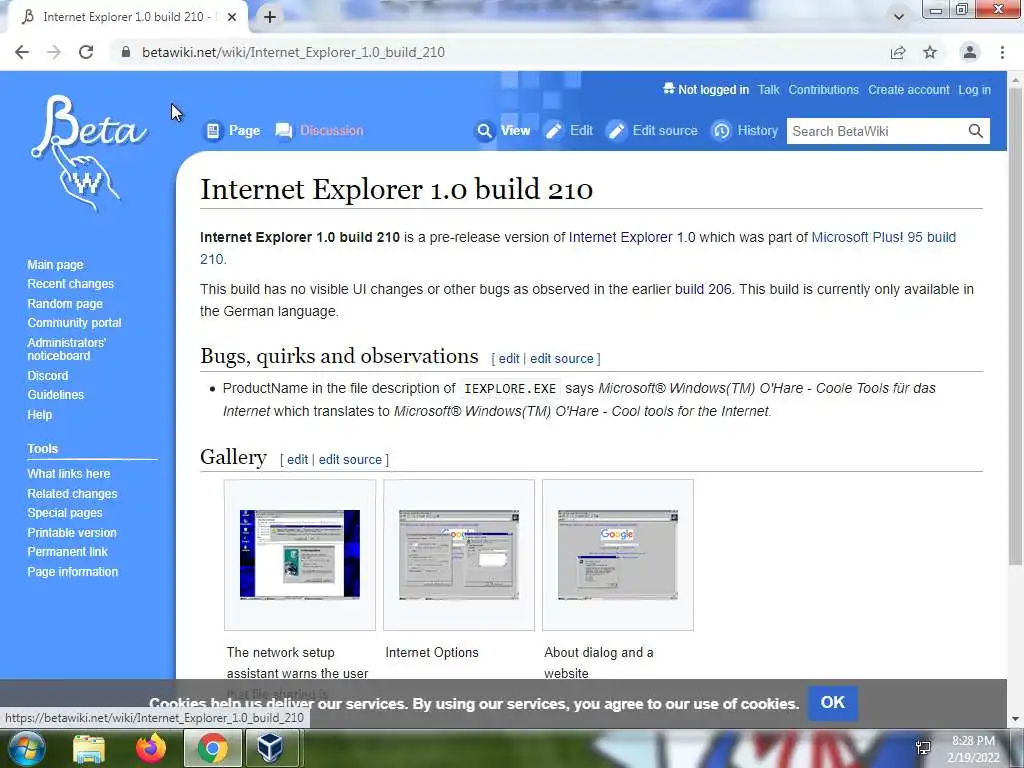The image size is (1024, 768).
Task: Click What links here
Action: click(x=69, y=473)
